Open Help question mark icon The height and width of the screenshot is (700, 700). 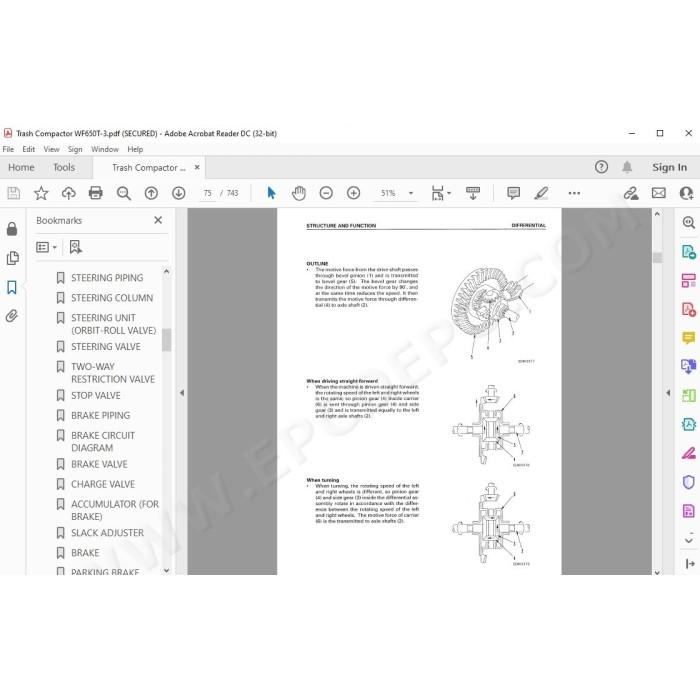tap(601, 167)
